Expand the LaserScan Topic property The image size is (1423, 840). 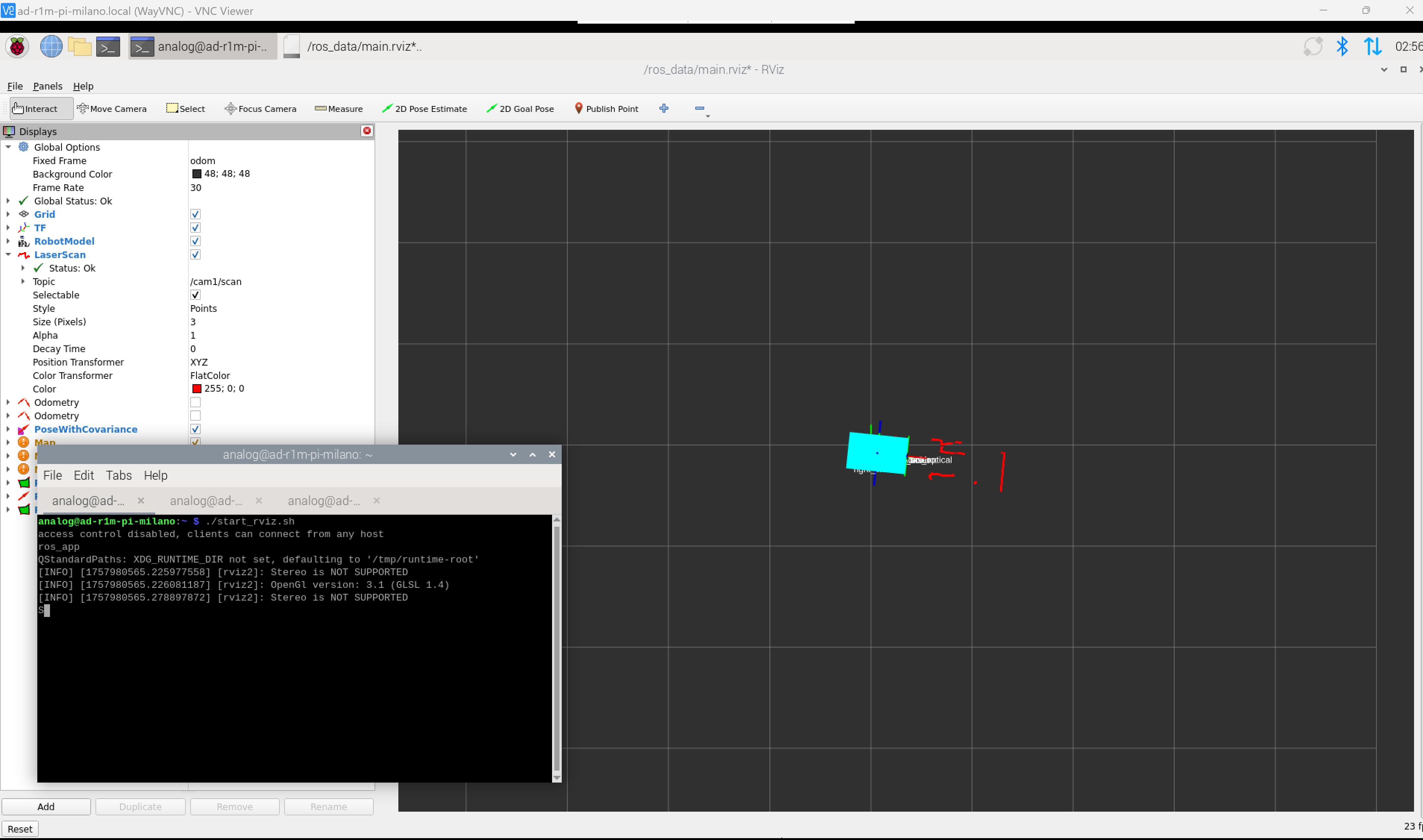[x=23, y=281]
